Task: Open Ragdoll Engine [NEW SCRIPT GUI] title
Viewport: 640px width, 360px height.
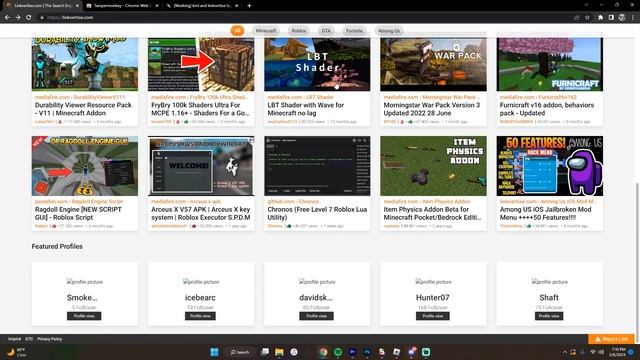Action: point(78,213)
